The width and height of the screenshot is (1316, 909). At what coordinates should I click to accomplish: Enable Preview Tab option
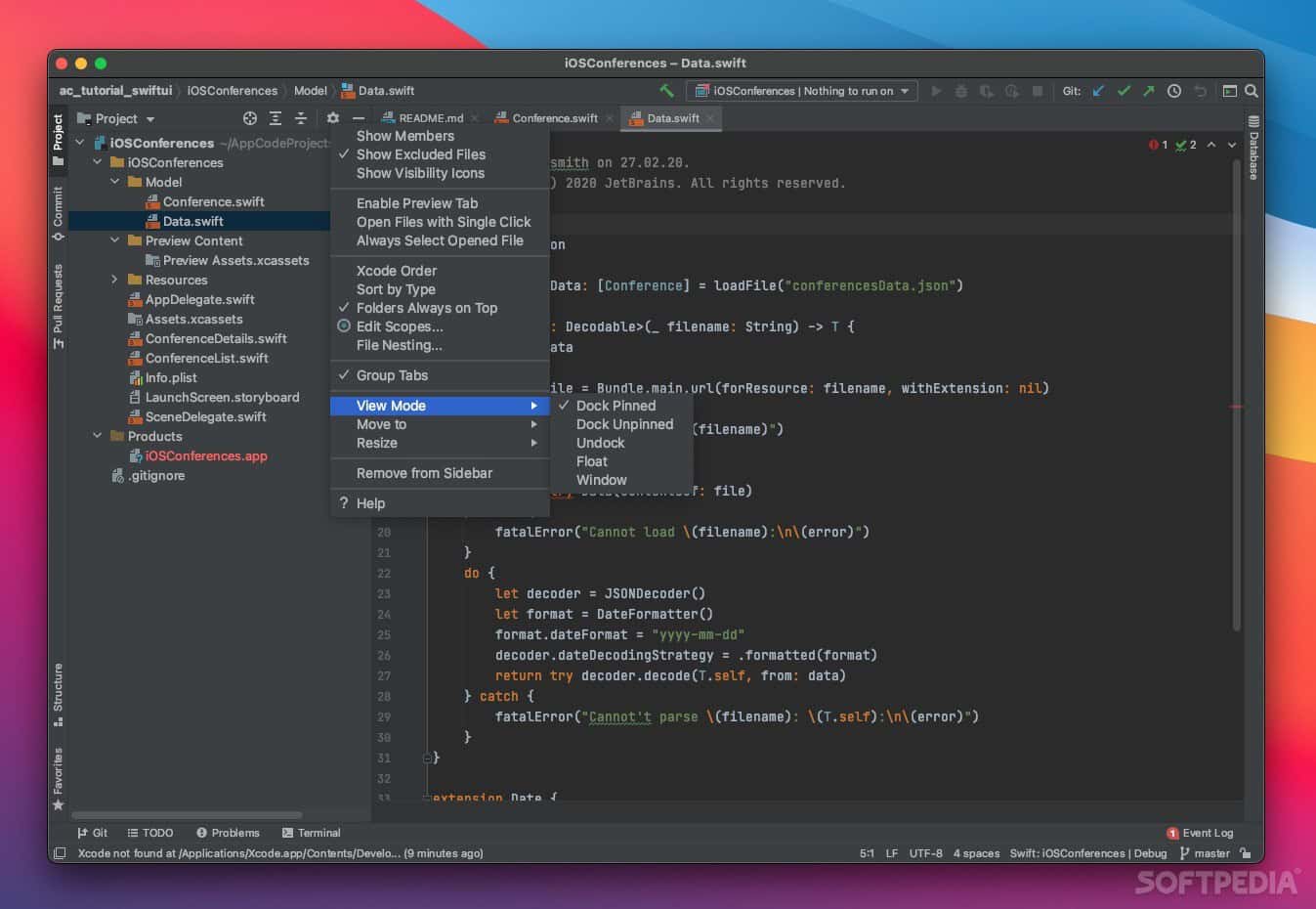(x=417, y=203)
